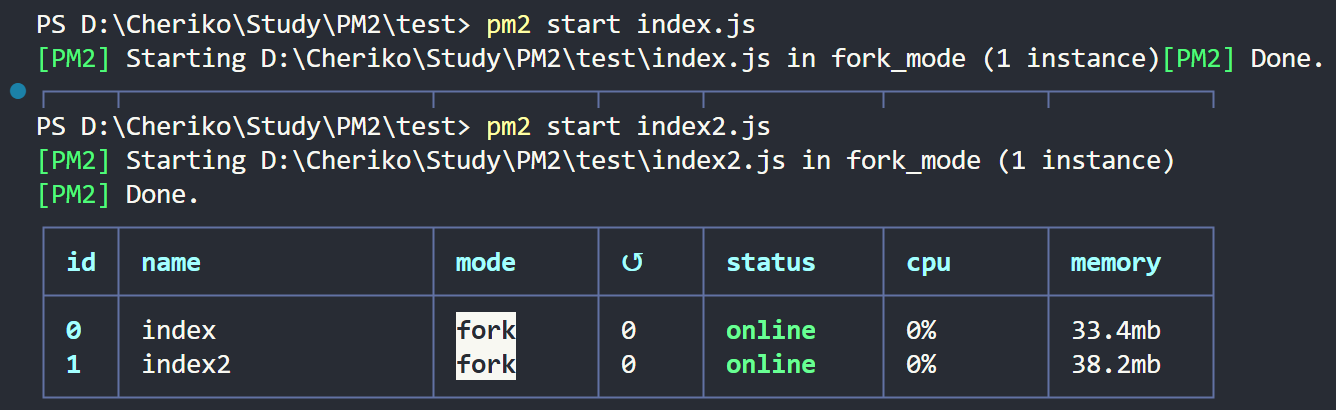Click the blue circle command marker
Screen dimensions: 1336x410
coord(18,93)
